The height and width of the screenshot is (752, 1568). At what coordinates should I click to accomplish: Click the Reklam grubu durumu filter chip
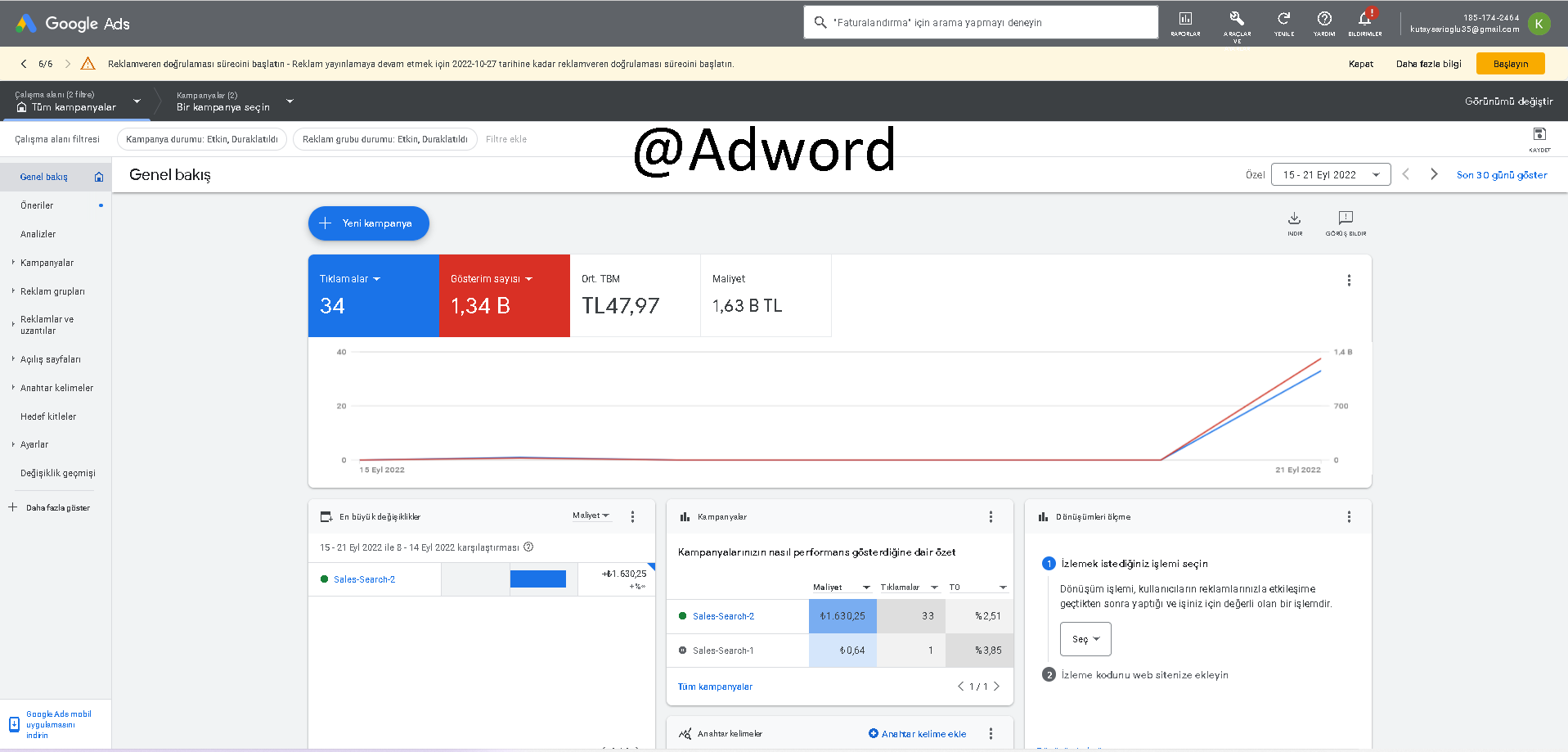385,139
